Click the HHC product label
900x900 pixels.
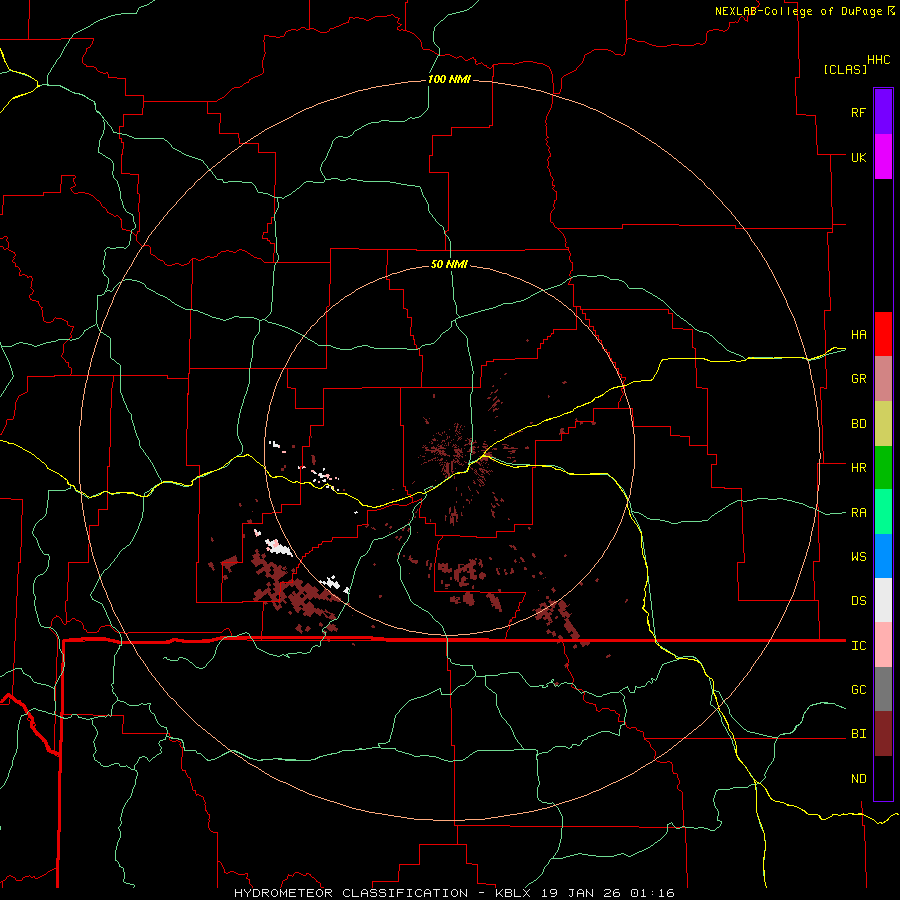(x=879, y=60)
